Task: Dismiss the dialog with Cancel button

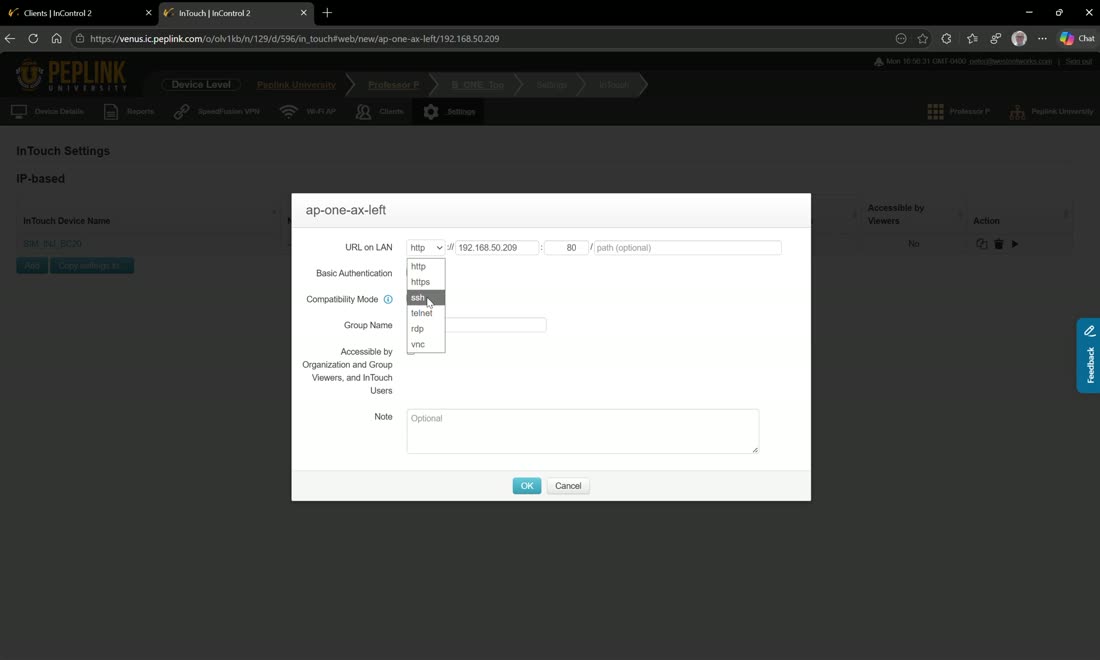Action: pyautogui.click(x=568, y=485)
